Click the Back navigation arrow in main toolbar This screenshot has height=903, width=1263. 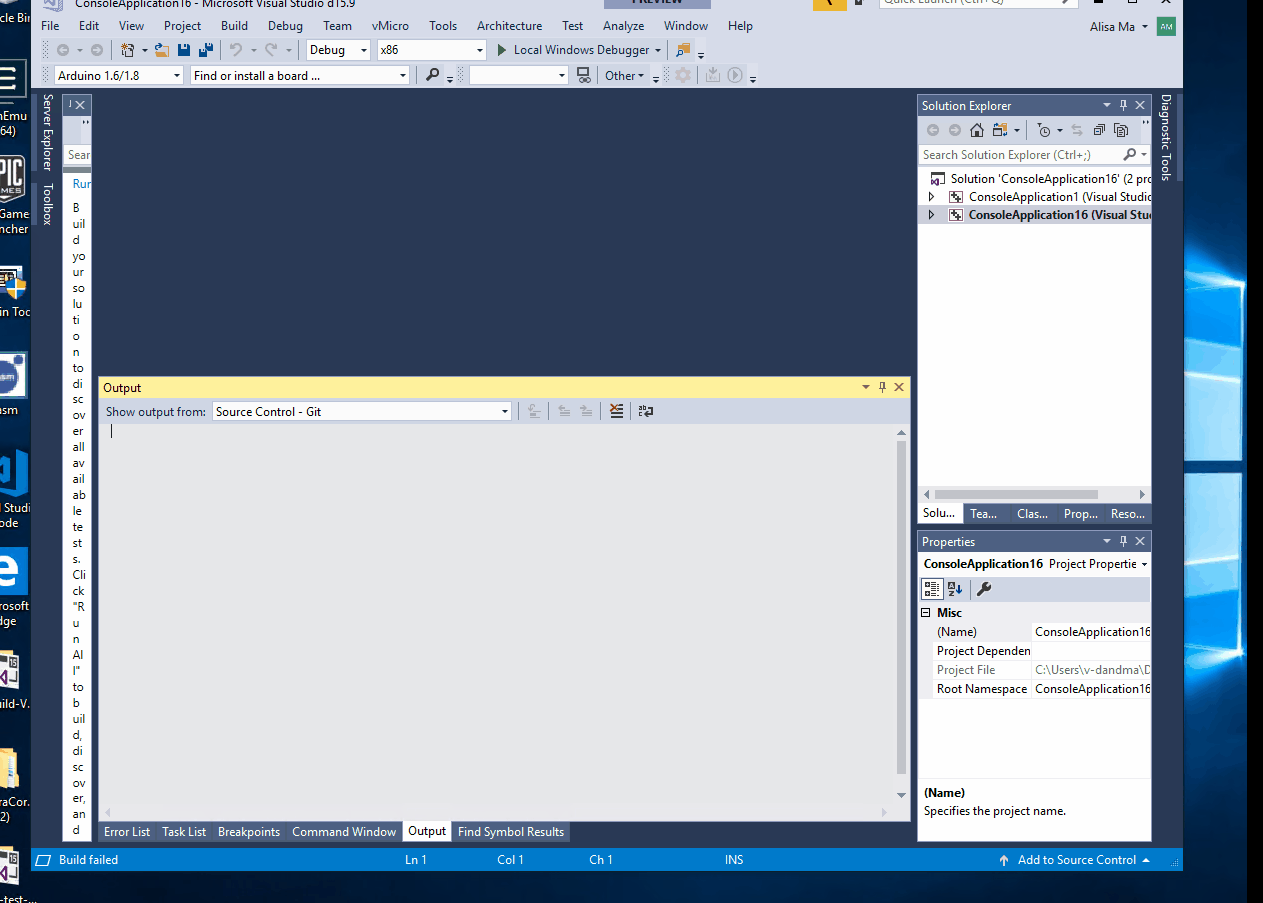point(63,50)
